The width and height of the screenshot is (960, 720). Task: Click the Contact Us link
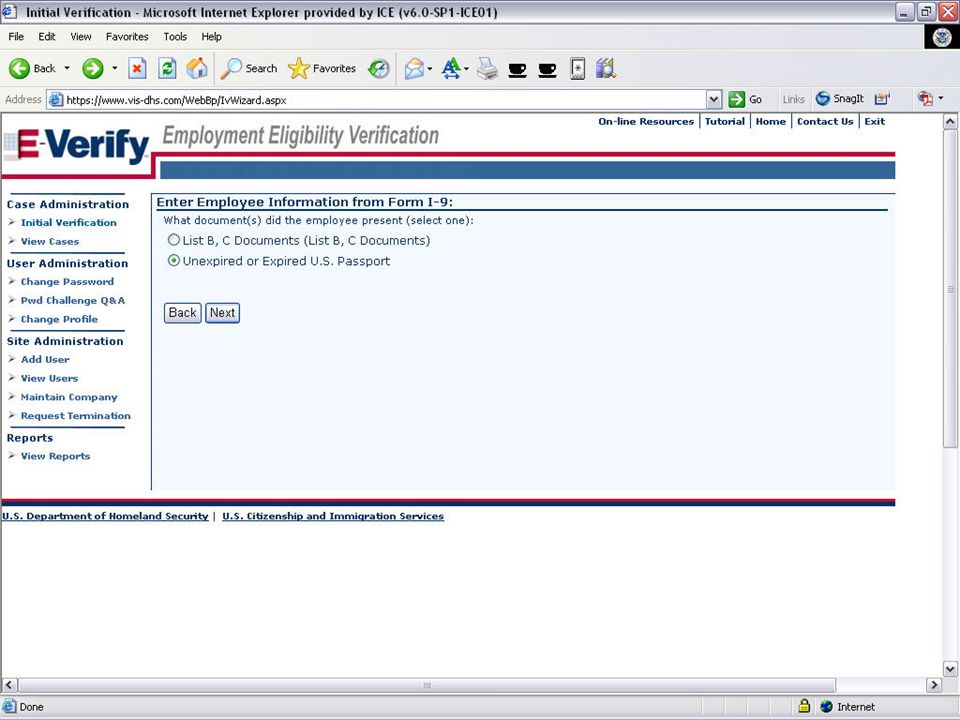825,121
